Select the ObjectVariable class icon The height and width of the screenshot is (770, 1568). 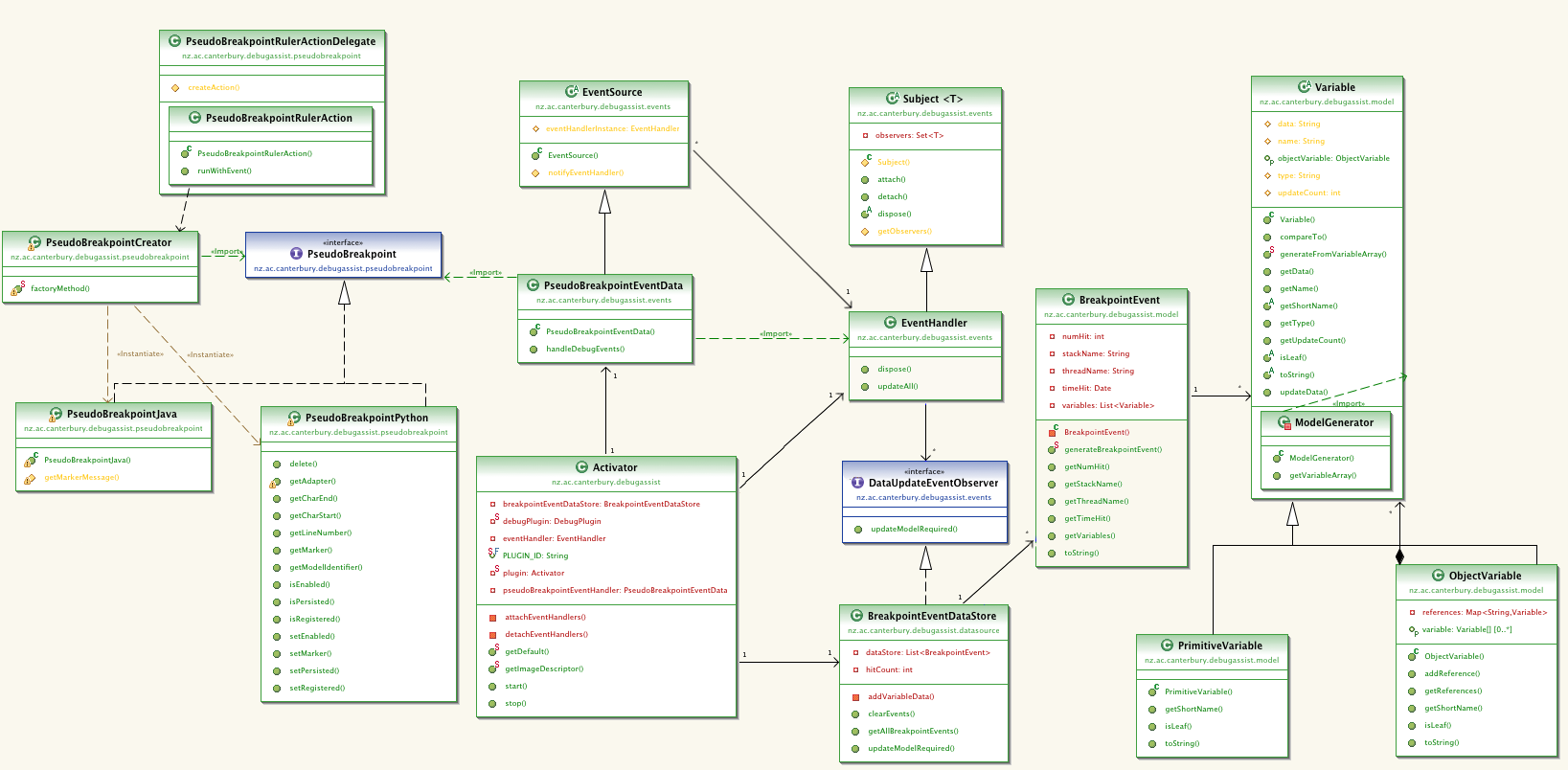(x=1438, y=576)
